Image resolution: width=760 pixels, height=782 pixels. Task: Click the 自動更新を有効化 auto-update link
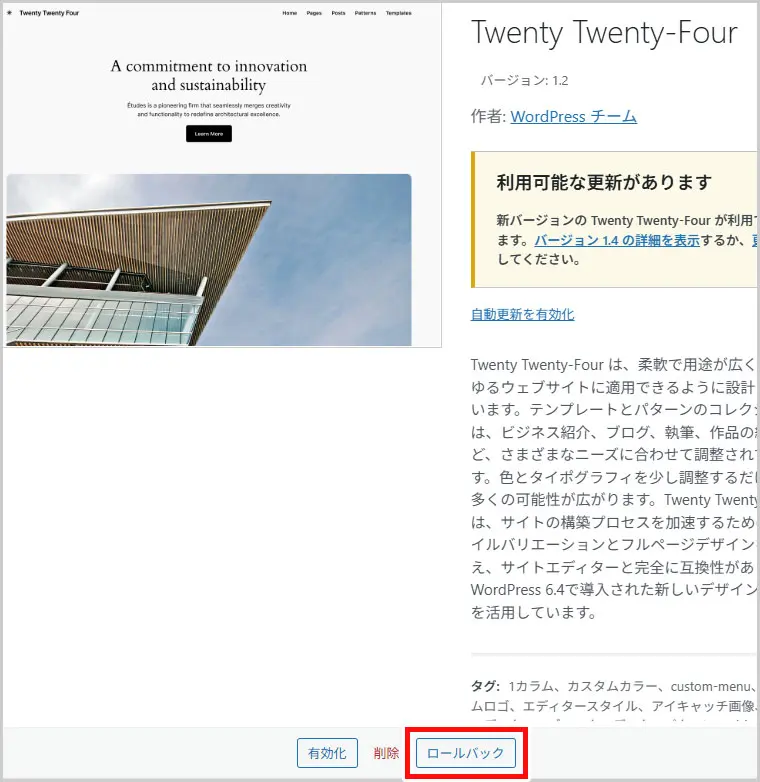pos(523,314)
